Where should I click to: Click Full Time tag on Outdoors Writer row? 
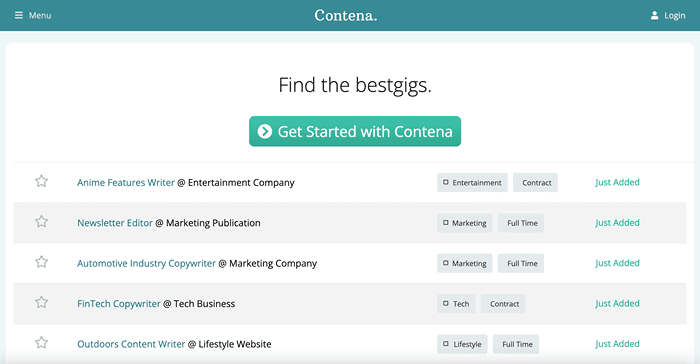pos(516,344)
